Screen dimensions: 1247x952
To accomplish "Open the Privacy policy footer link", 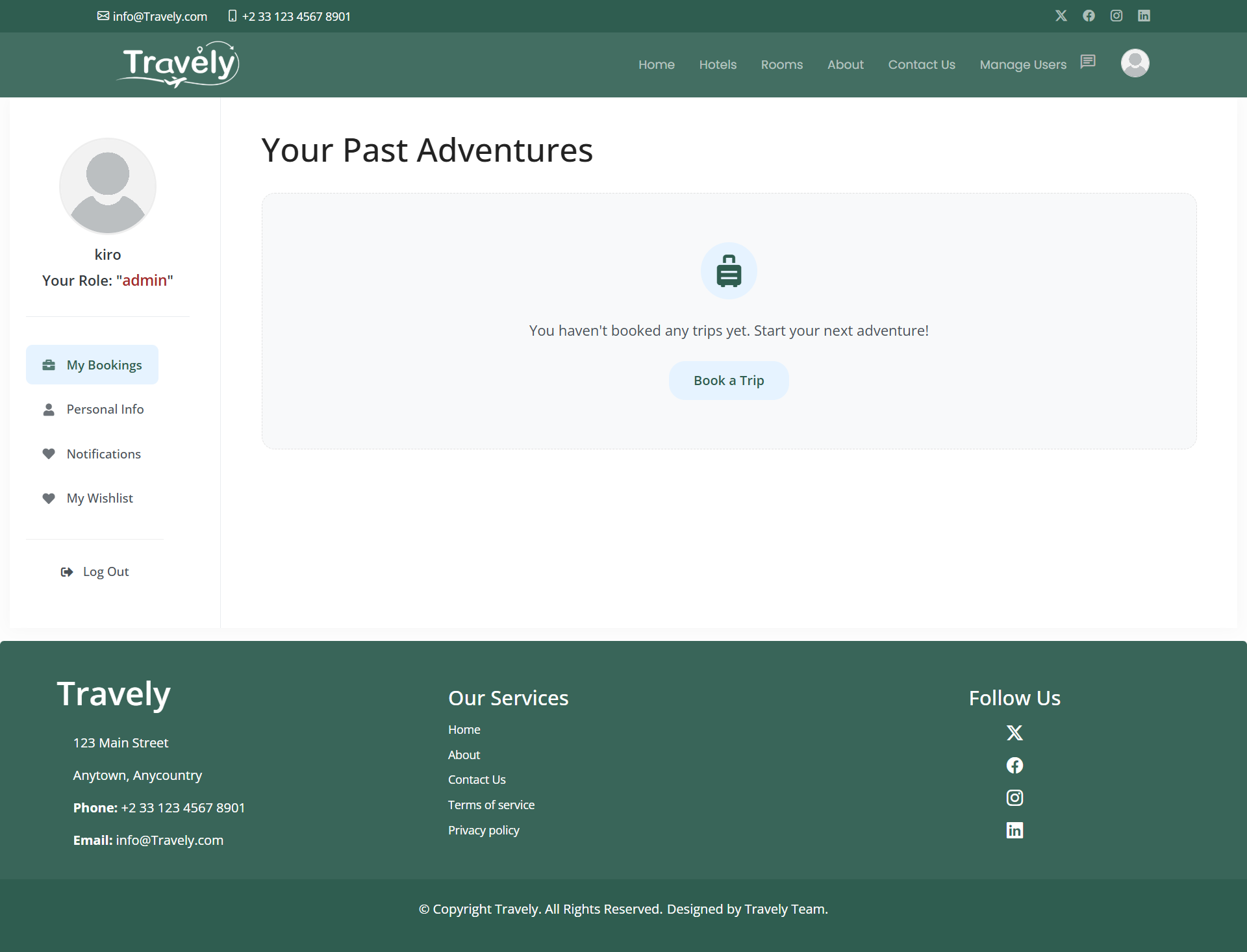I will coord(483,830).
